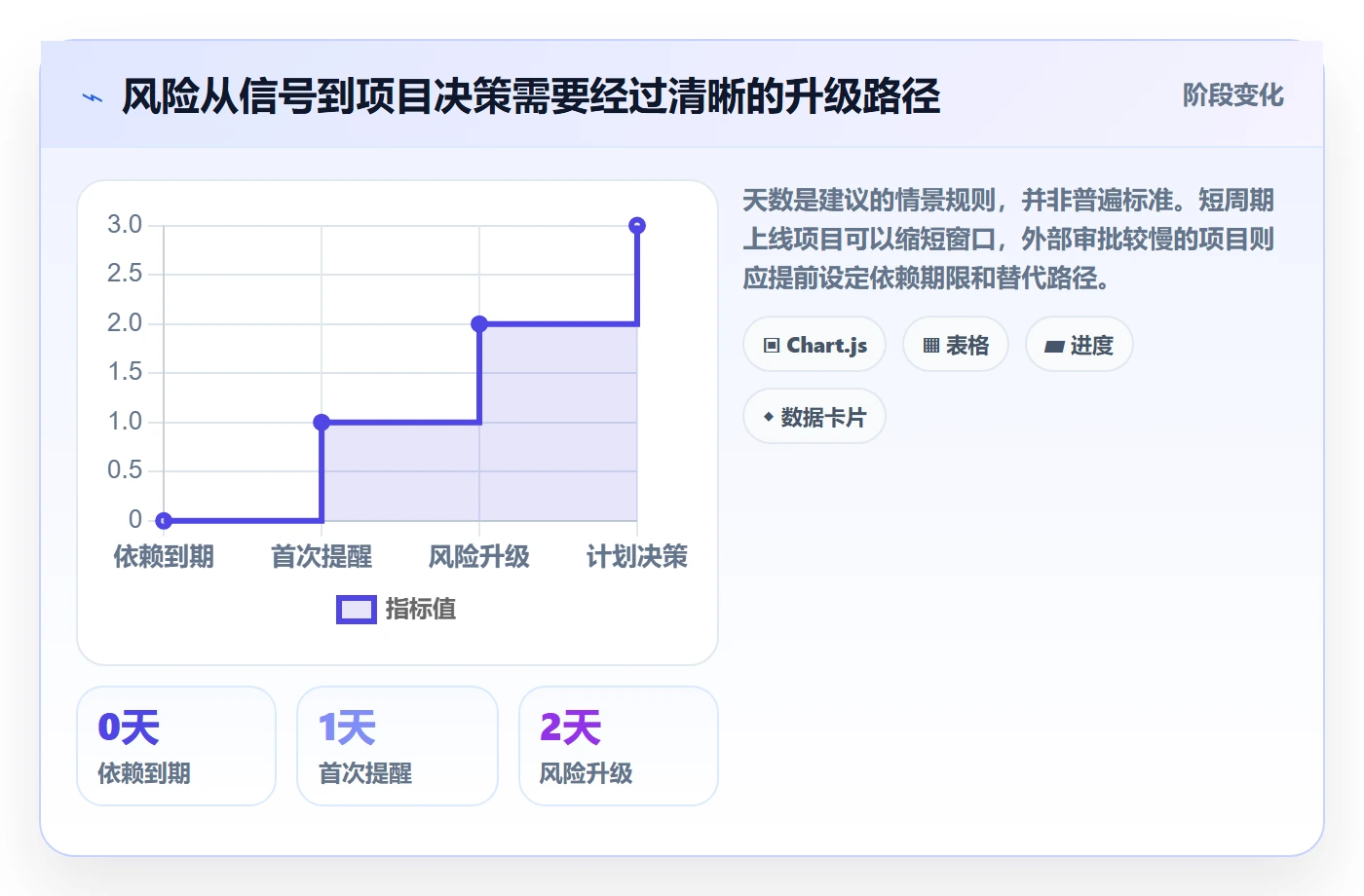Open the 1天 首次提醒 stat card

[x=398, y=746]
